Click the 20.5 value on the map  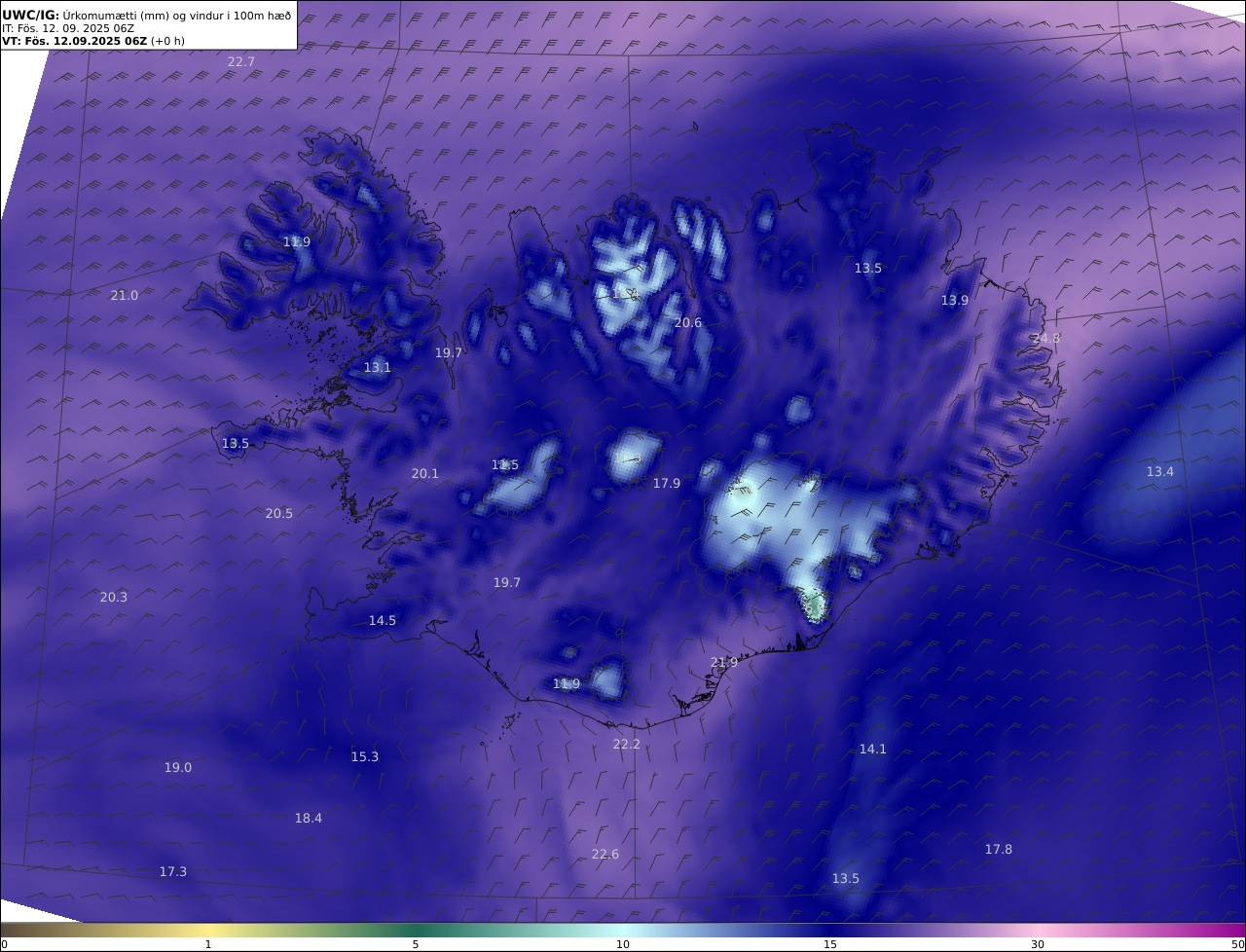(279, 513)
